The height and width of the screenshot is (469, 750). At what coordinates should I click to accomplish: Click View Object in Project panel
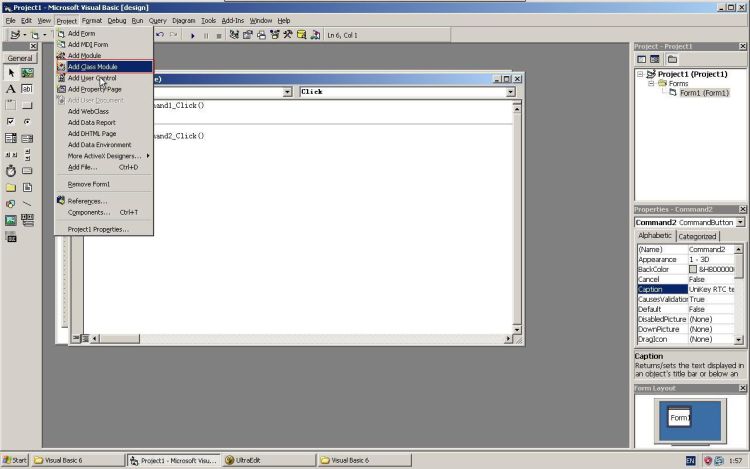pyautogui.click(x=655, y=59)
